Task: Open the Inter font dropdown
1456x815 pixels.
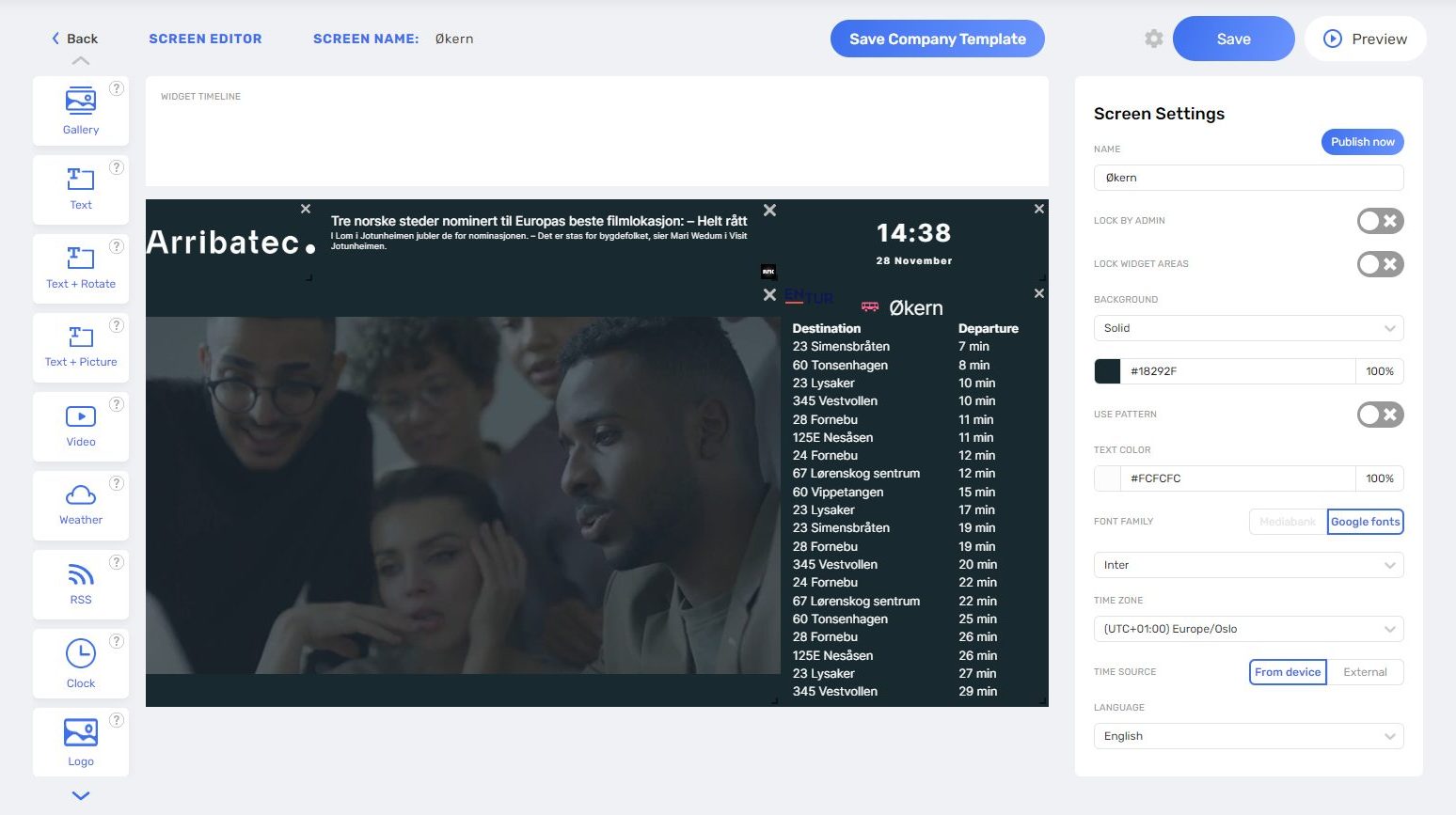Action: click(x=1248, y=565)
